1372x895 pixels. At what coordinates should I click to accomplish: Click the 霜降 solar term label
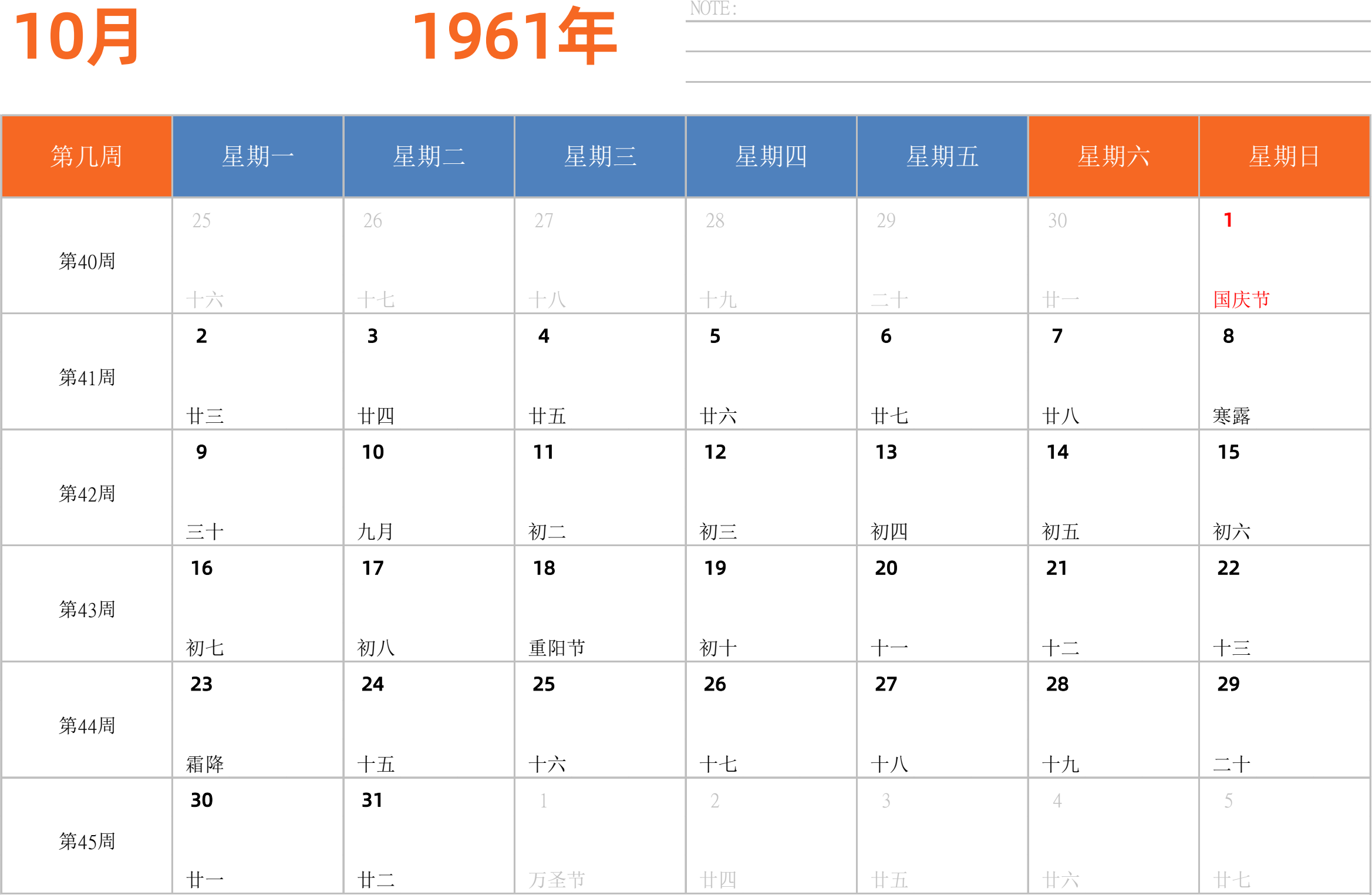point(204,764)
